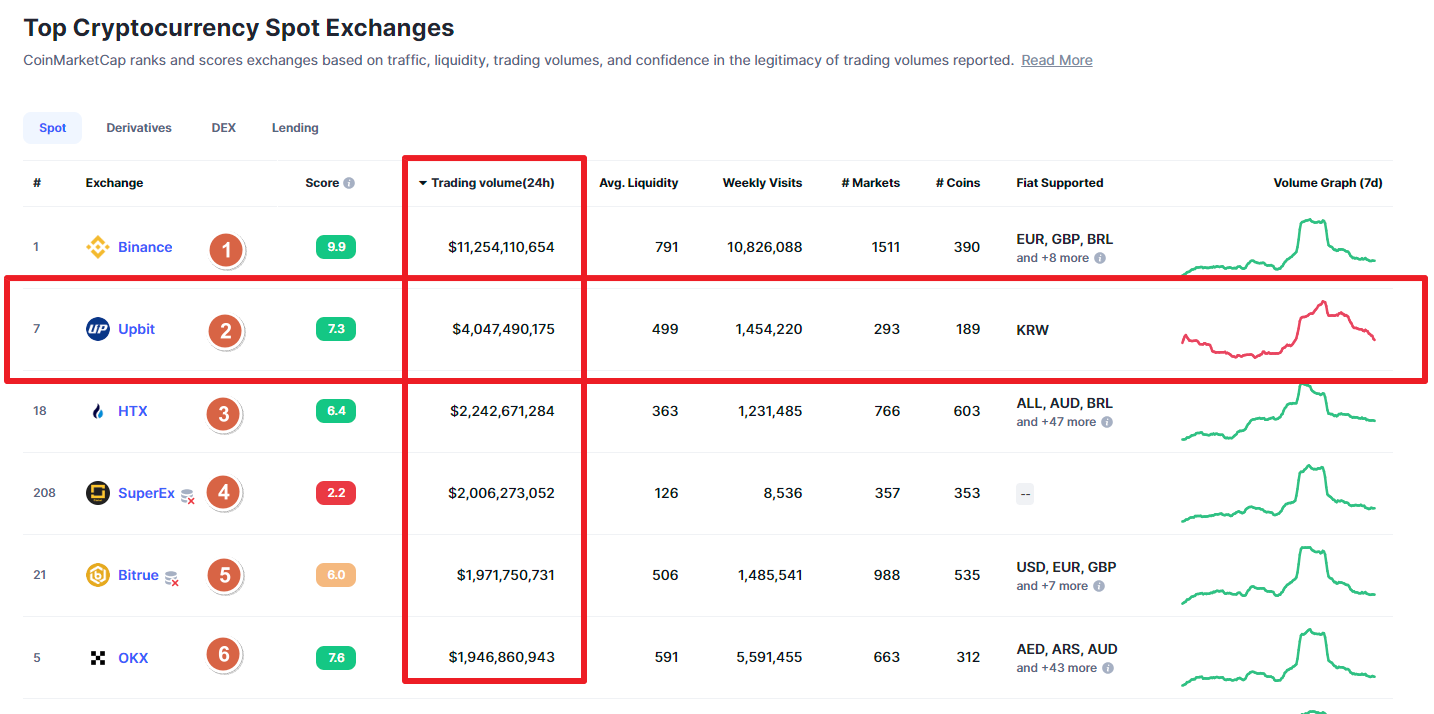Open the Bitrue exchange link

tap(138, 575)
